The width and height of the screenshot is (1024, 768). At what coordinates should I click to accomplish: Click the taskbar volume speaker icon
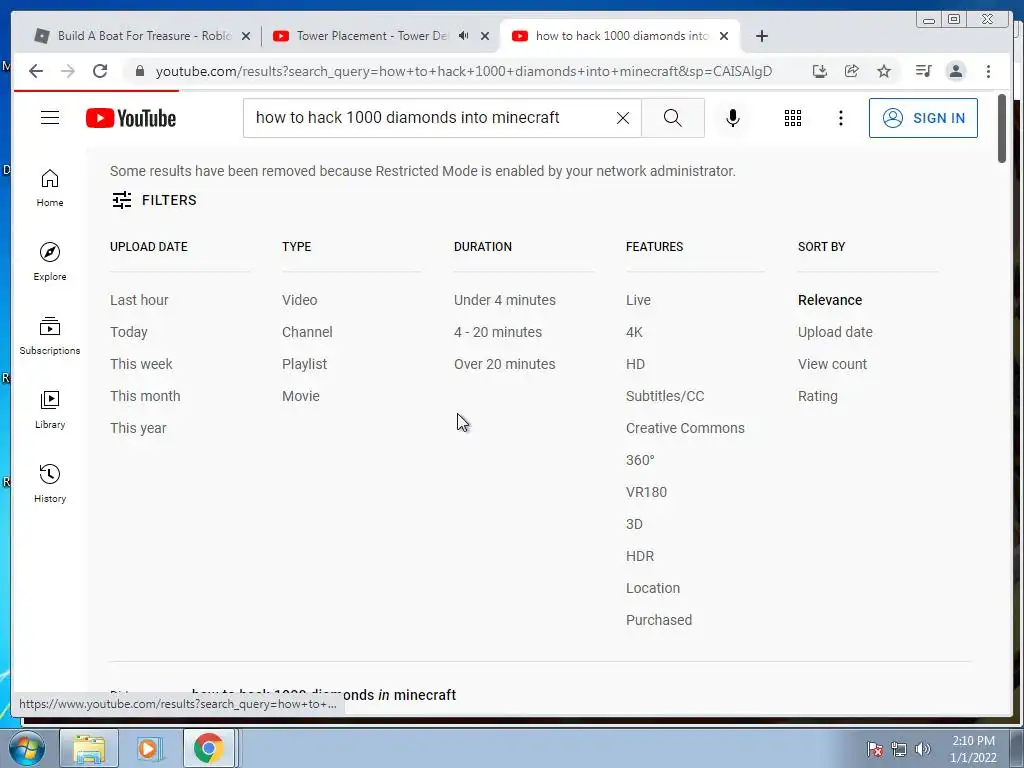coord(922,749)
